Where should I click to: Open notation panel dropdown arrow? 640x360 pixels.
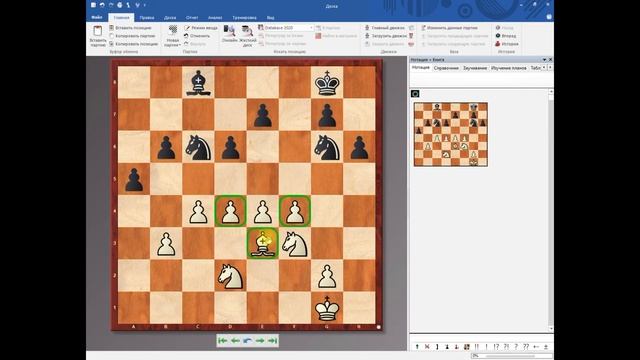click(544, 60)
